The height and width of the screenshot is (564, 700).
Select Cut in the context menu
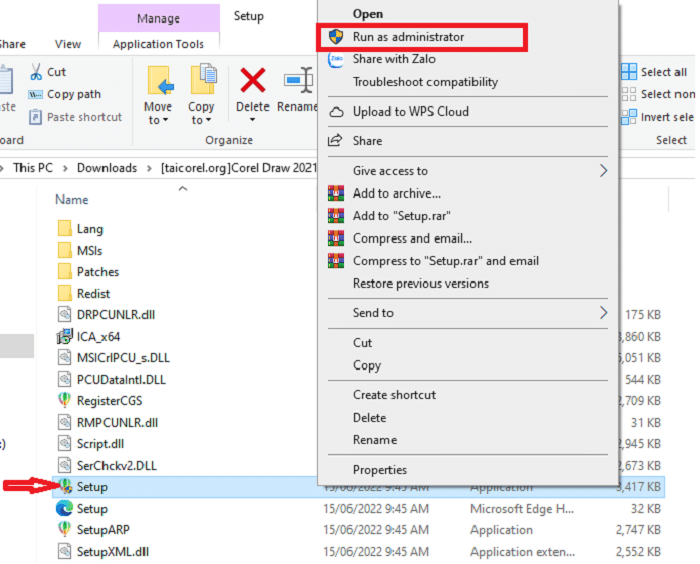pos(362,343)
